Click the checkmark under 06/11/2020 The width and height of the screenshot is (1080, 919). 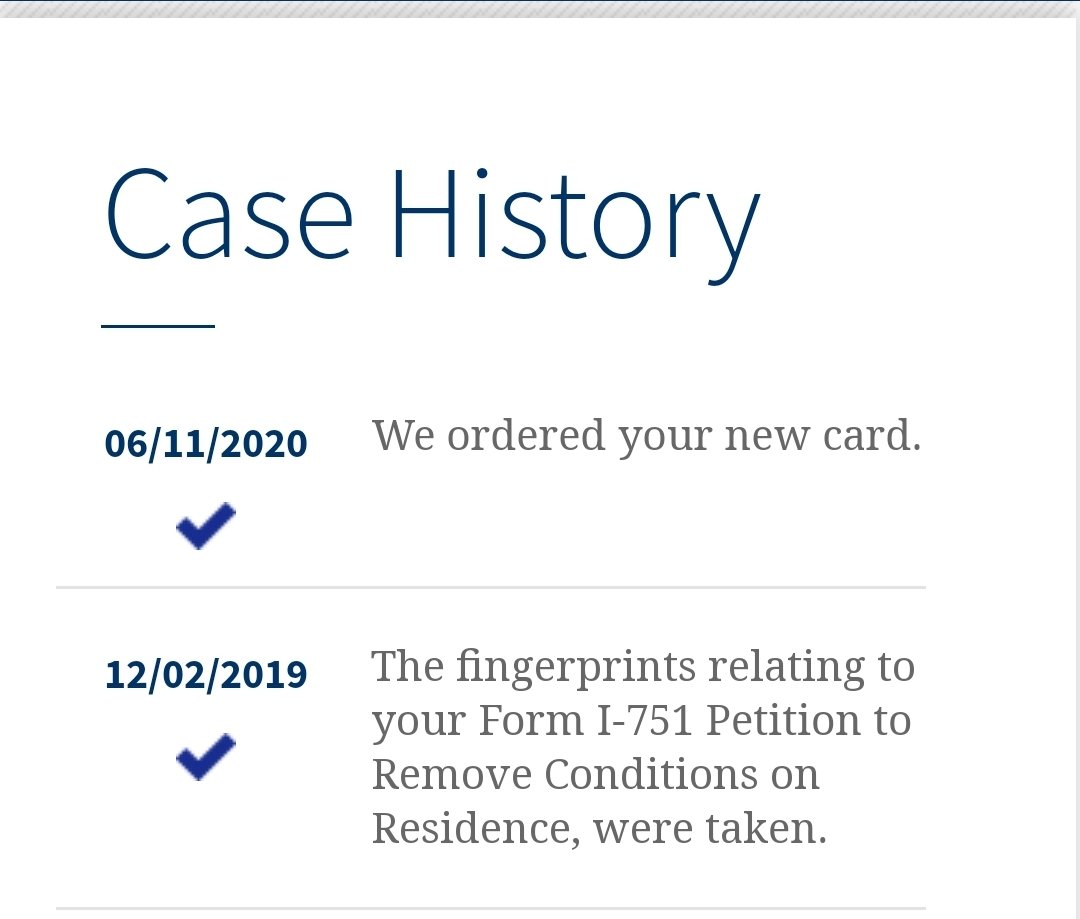(x=206, y=526)
